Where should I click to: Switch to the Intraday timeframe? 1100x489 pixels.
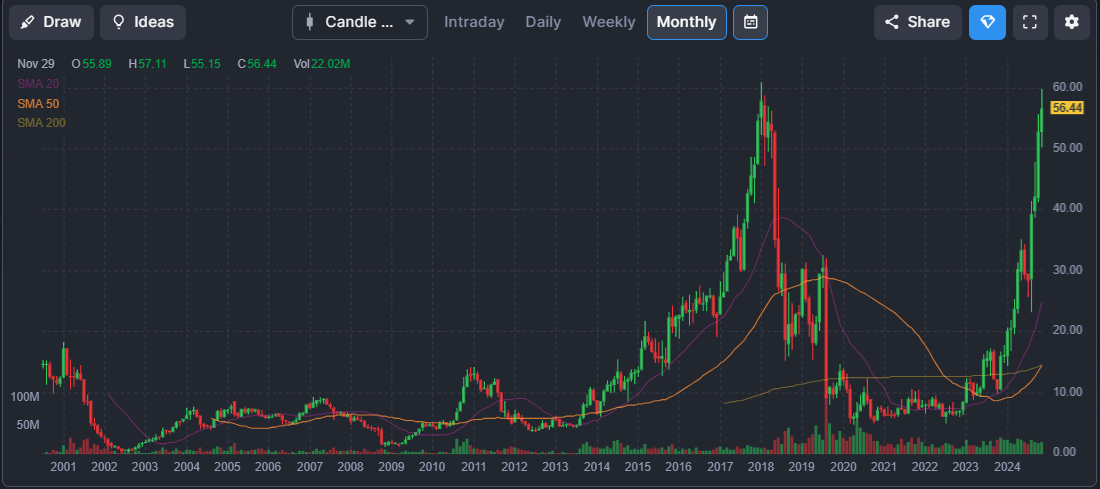[474, 22]
